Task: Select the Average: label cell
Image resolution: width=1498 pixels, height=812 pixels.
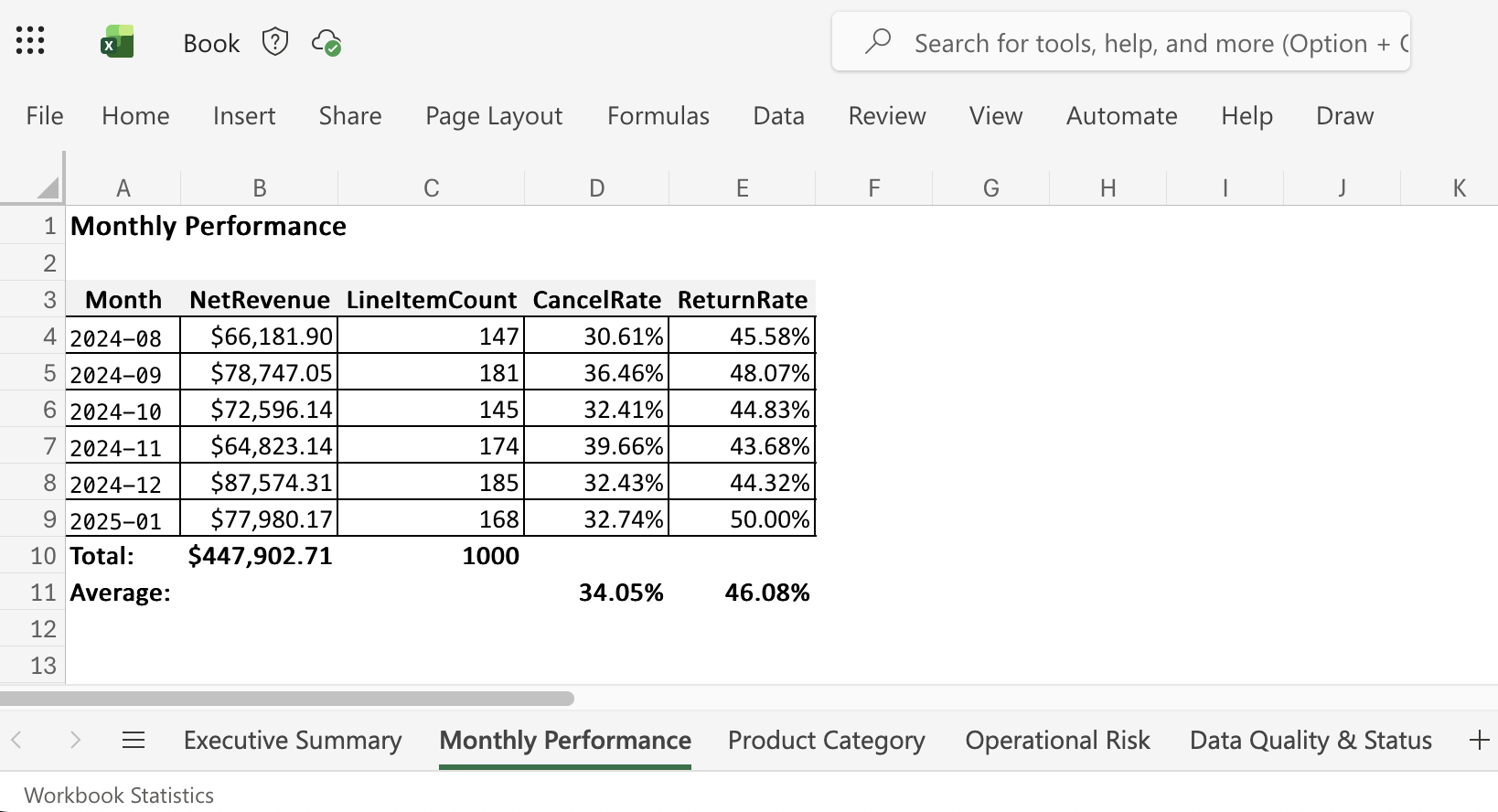Action: coord(123,592)
